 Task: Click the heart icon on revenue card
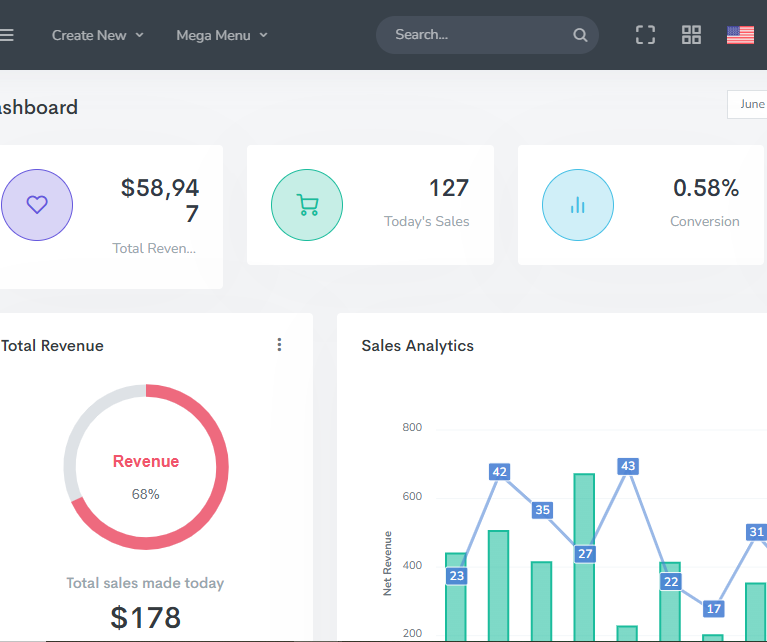point(37,205)
